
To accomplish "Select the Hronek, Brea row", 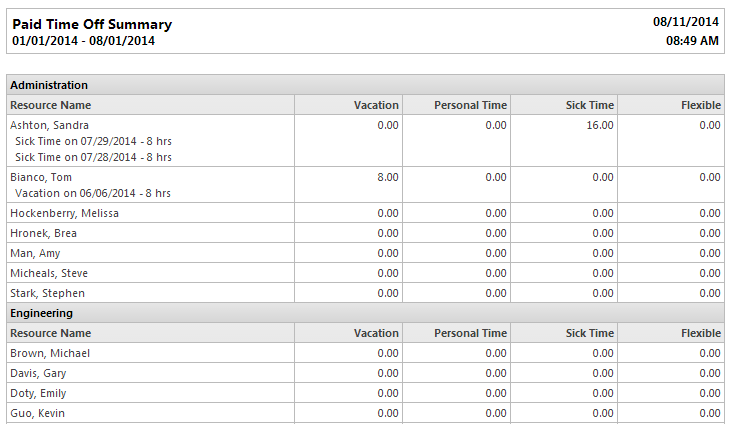I will 366,233.
